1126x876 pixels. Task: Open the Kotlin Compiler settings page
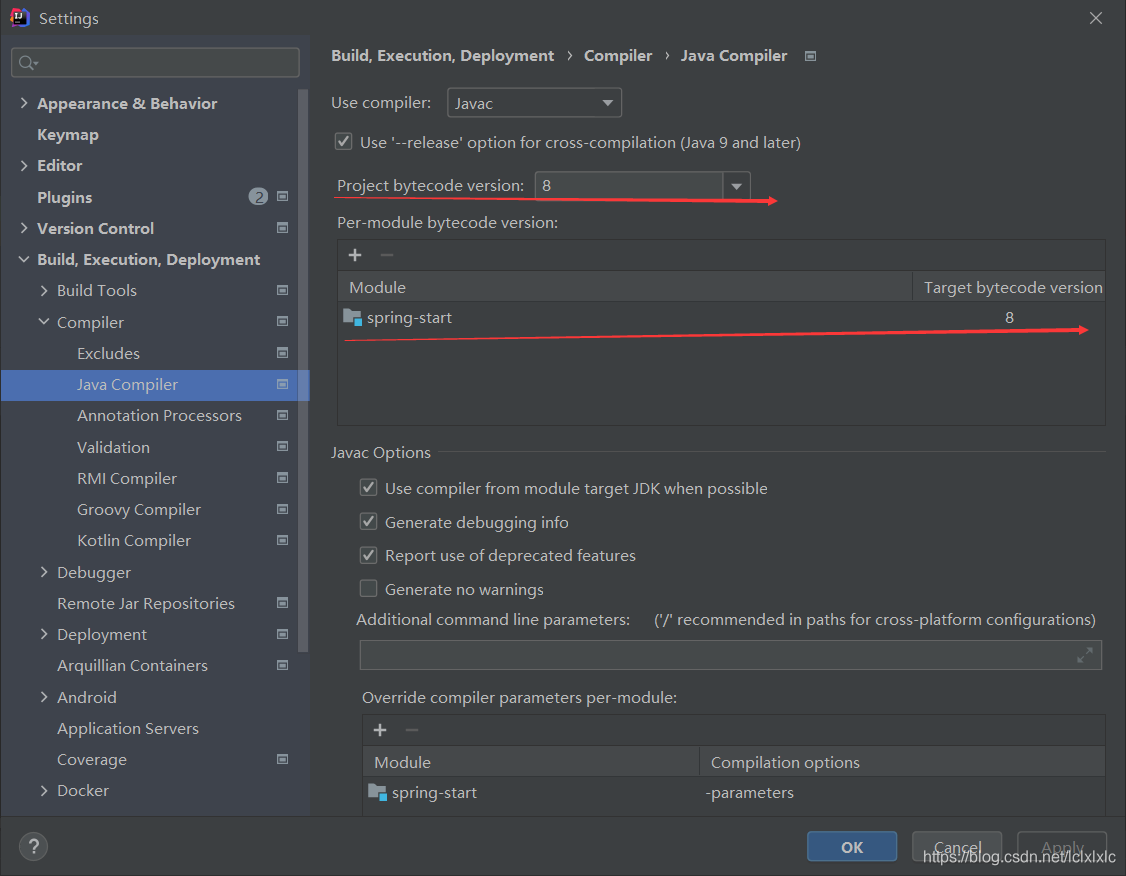134,540
